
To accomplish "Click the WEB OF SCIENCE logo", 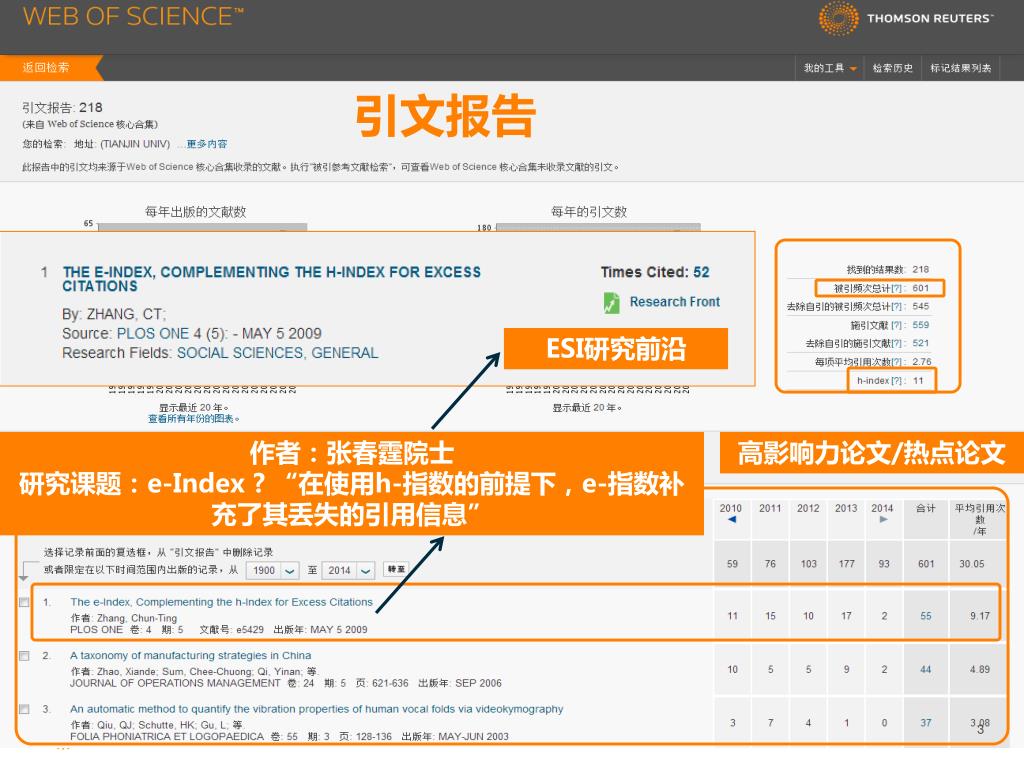I will (133, 16).
